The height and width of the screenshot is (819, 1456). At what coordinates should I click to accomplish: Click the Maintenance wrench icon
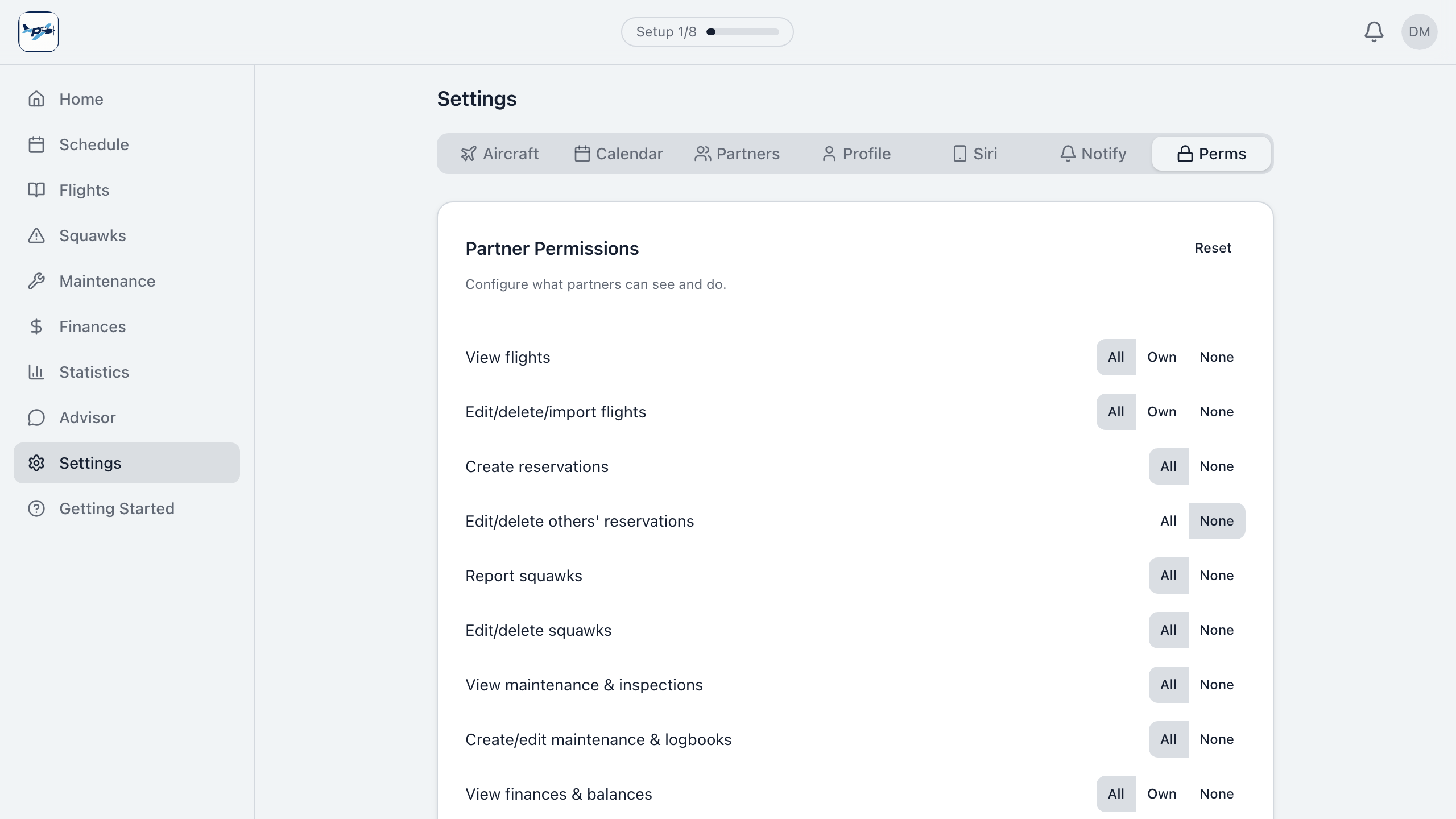click(x=36, y=281)
